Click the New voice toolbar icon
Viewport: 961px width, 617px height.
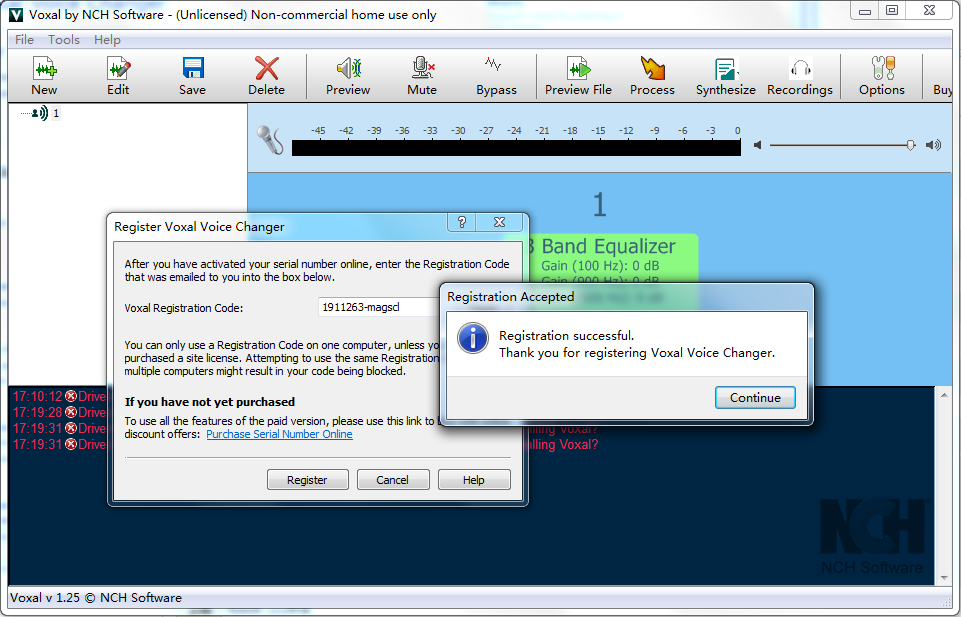44,76
